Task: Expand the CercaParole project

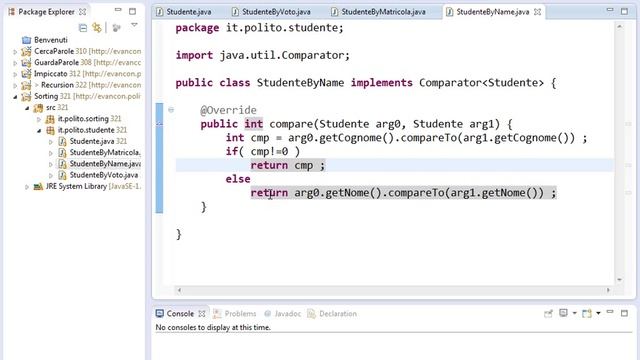Action: pos(15,52)
